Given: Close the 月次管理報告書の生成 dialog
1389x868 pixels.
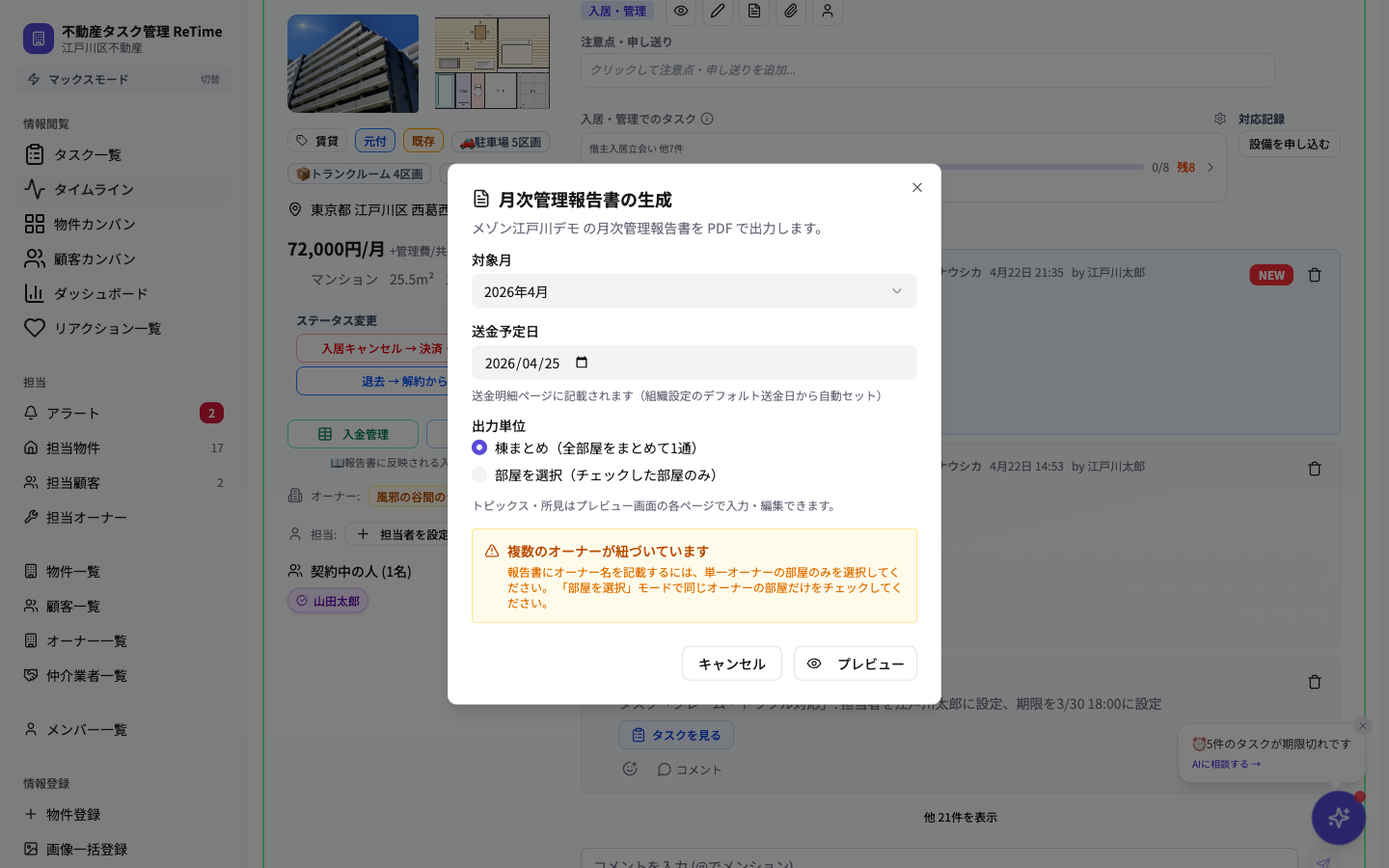Looking at the screenshot, I should click(x=917, y=187).
